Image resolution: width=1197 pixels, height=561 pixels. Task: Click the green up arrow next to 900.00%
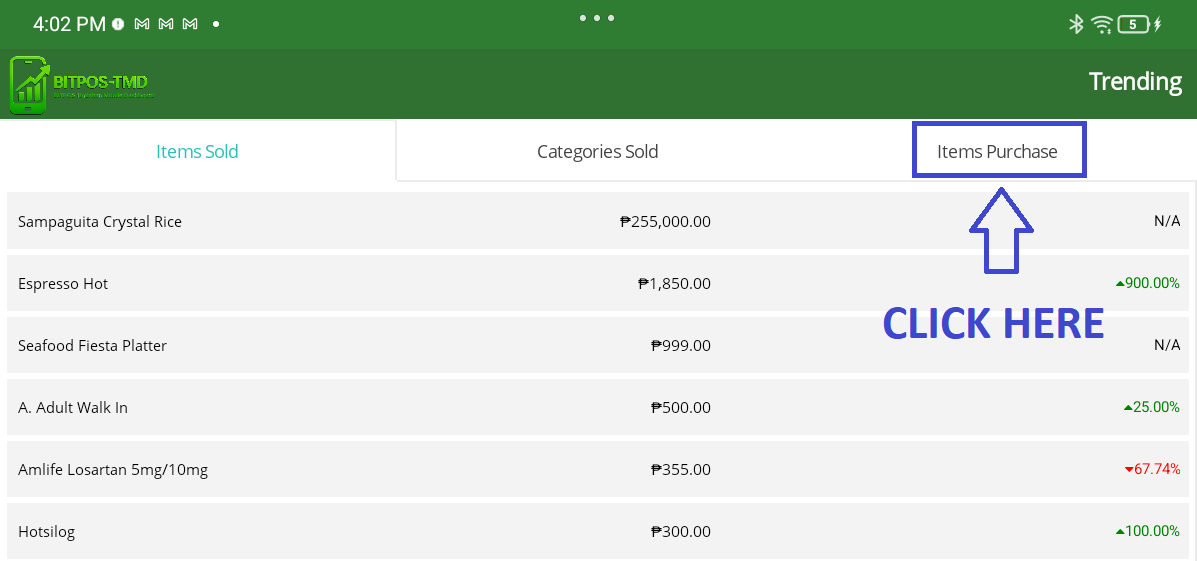coord(1120,284)
